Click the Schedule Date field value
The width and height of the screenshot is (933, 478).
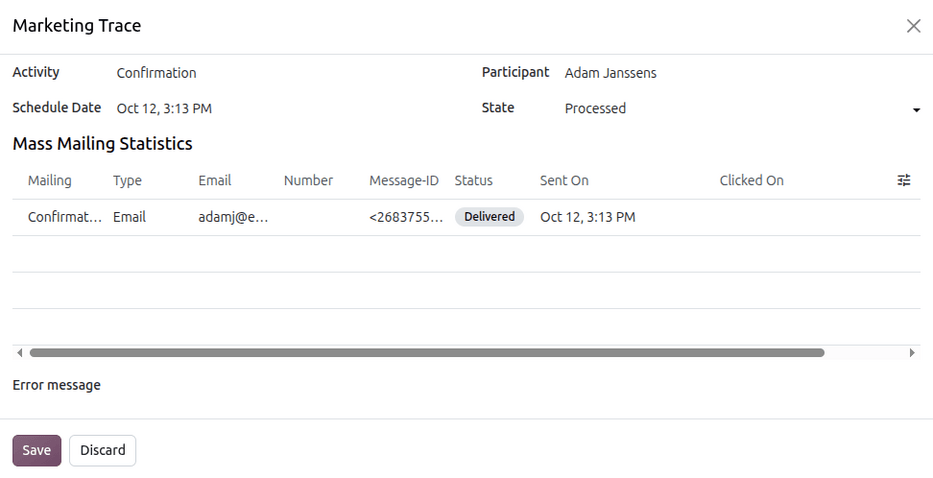click(164, 108)
